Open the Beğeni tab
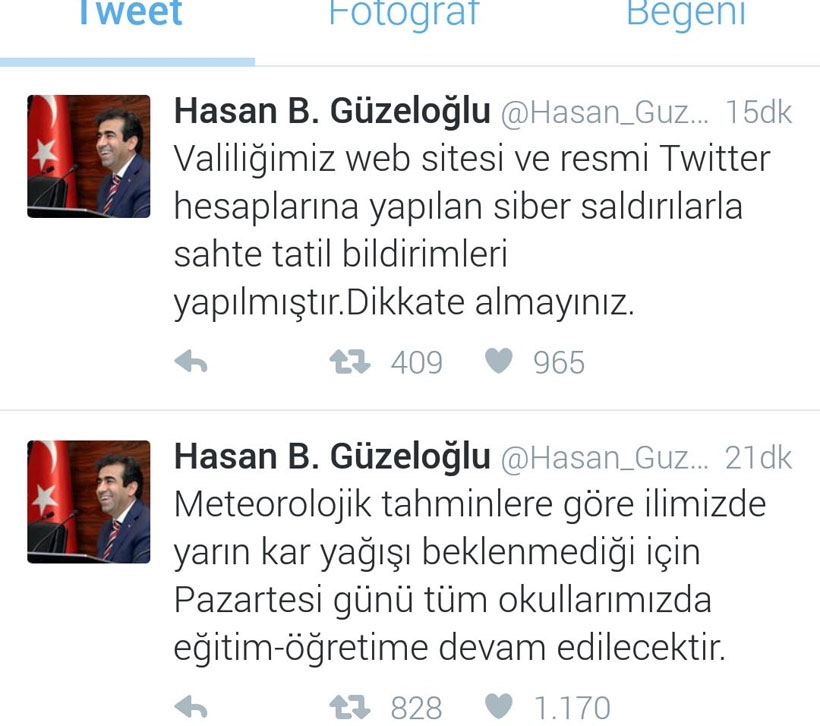Viewport: 820px width, 726px height. pyautogui.click(x=686, y=13)
